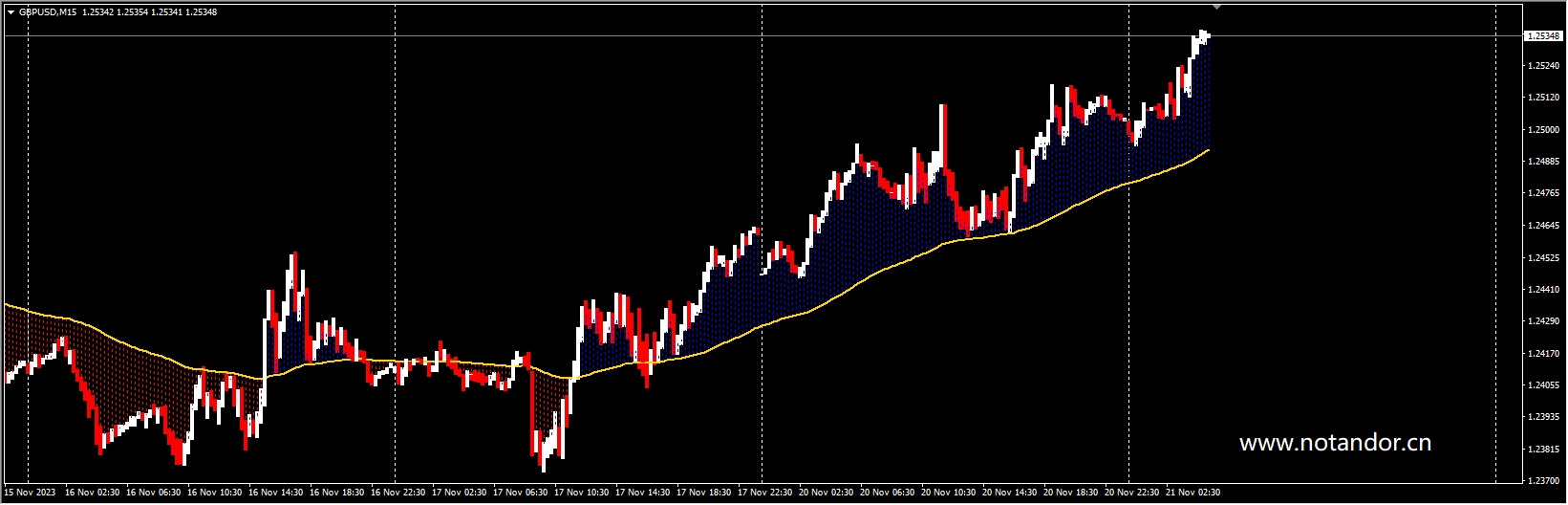This screenshot has height=505, width=1568.
Task: Click the 20 Nov 18:30 time label
Action: tap(1071, 494)
